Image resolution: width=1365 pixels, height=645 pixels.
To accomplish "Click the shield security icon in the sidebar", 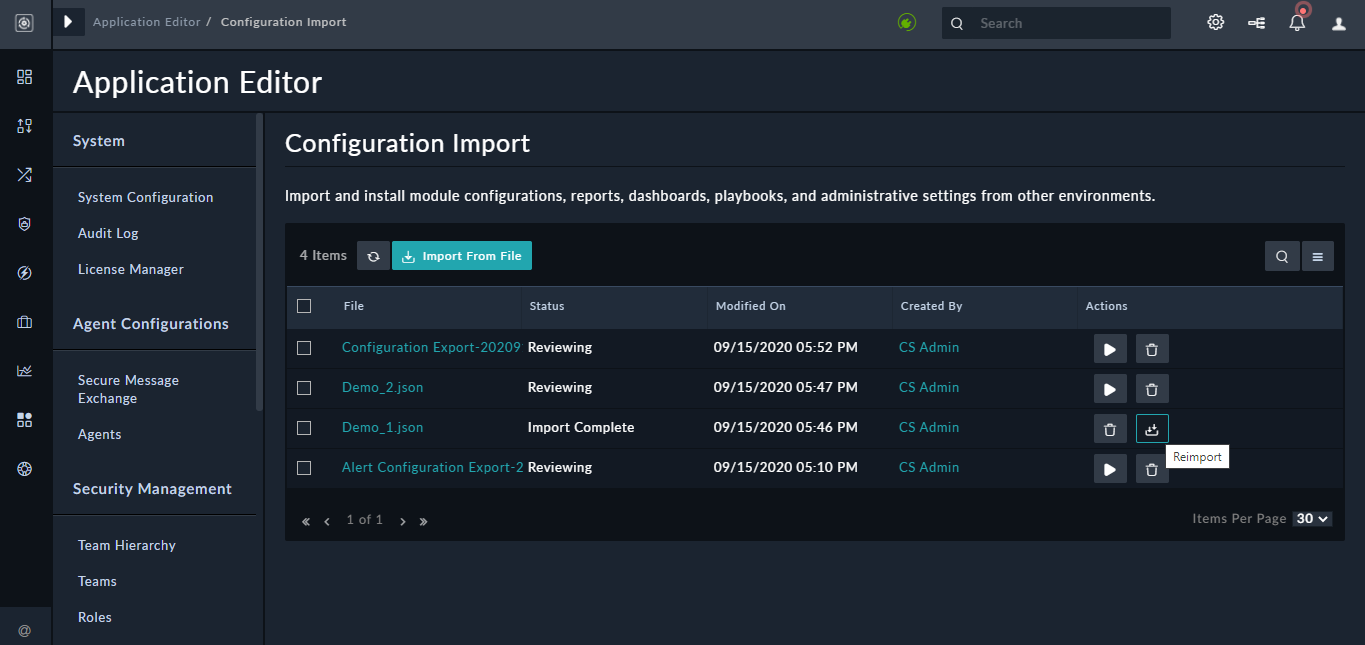I will pos(24,224).
